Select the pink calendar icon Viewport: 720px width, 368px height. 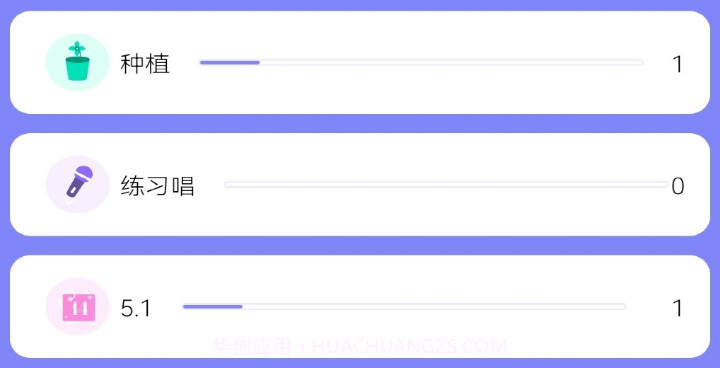coord(79,307)
